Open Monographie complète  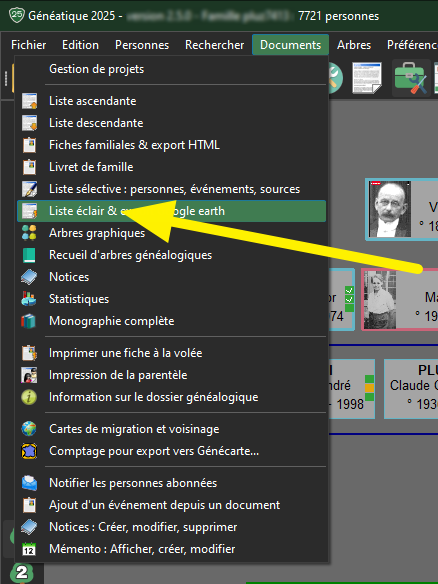[x=112, y=321]
